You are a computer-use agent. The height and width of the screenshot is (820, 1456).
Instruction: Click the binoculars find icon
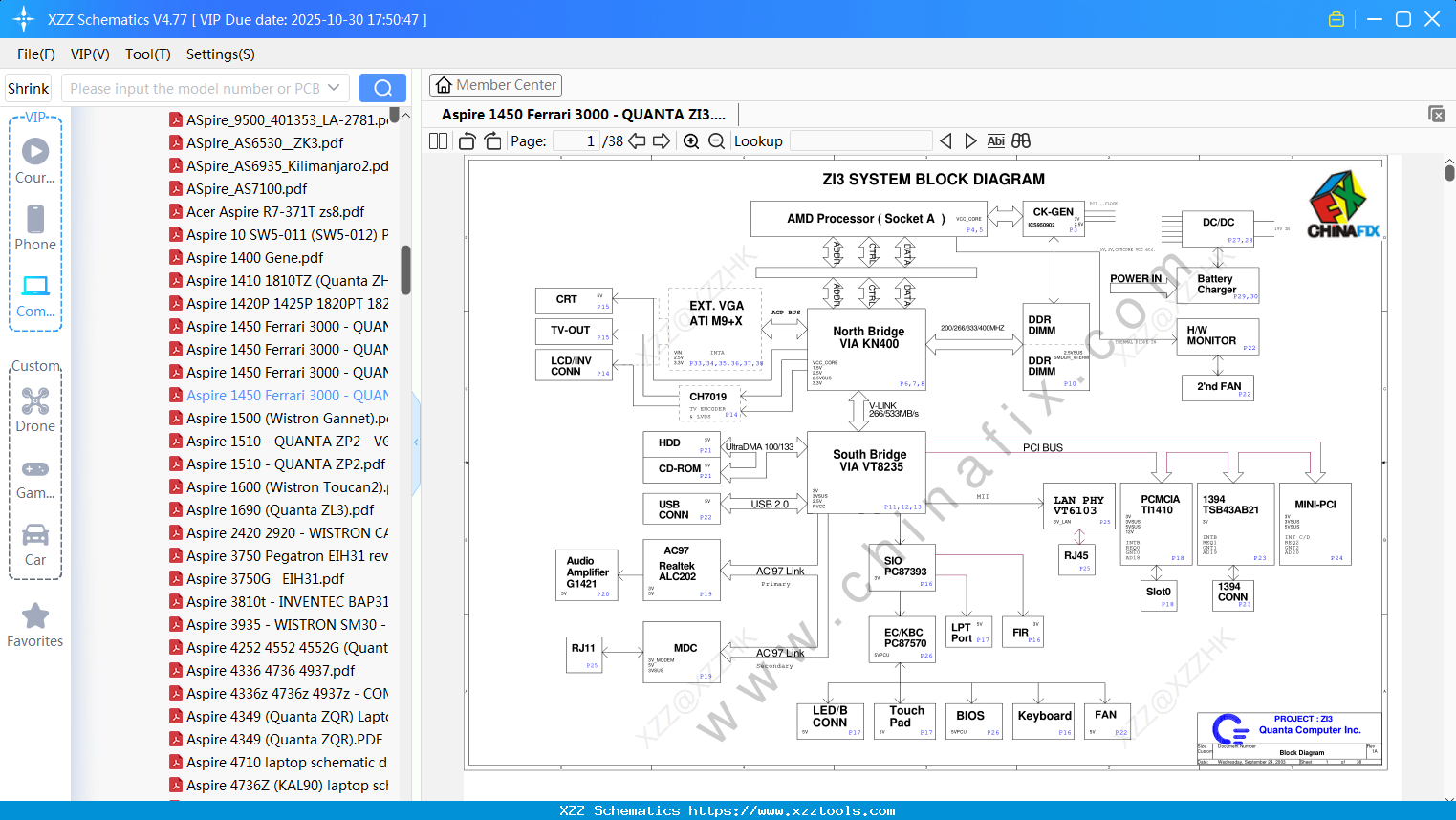[1021, 141]
